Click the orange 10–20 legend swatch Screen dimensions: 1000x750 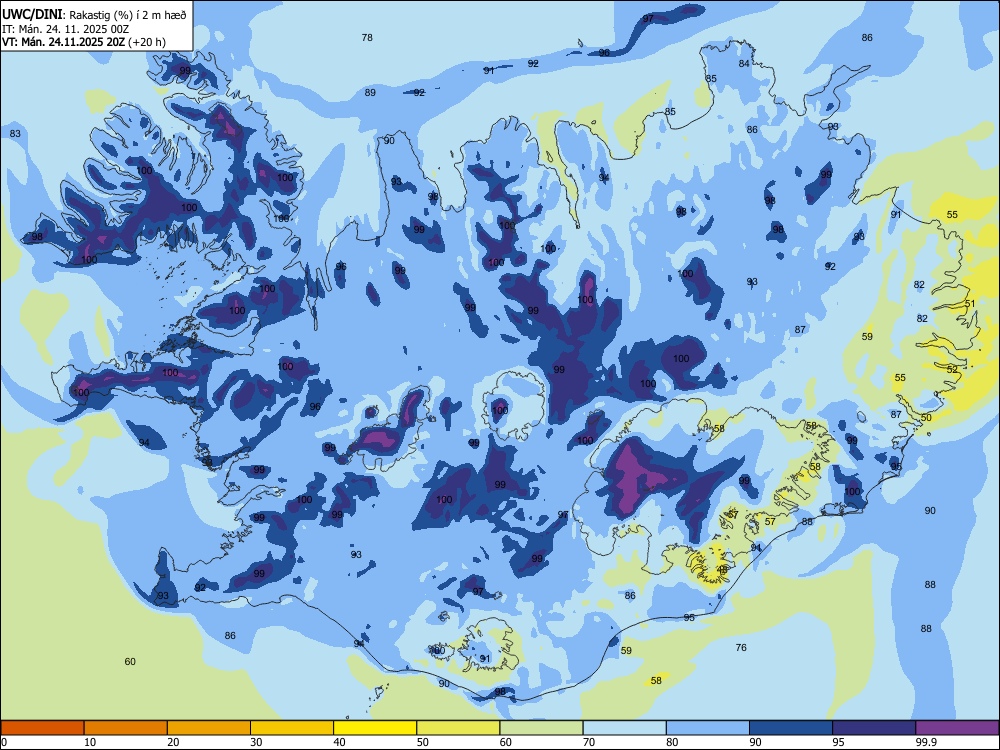click(126, 728)
